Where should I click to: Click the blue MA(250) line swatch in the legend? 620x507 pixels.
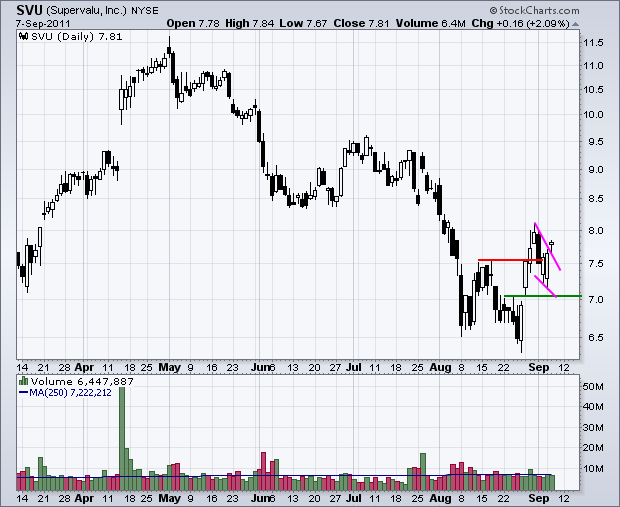point(23,393)
